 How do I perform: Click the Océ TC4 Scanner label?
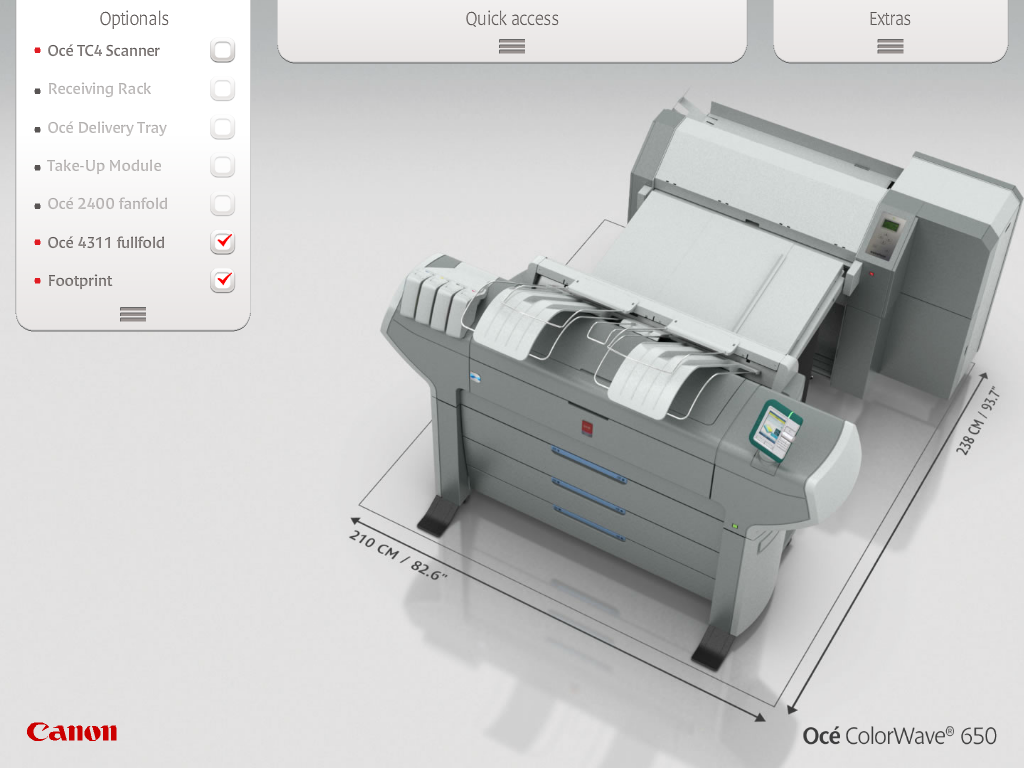click(x=103, y=51)
